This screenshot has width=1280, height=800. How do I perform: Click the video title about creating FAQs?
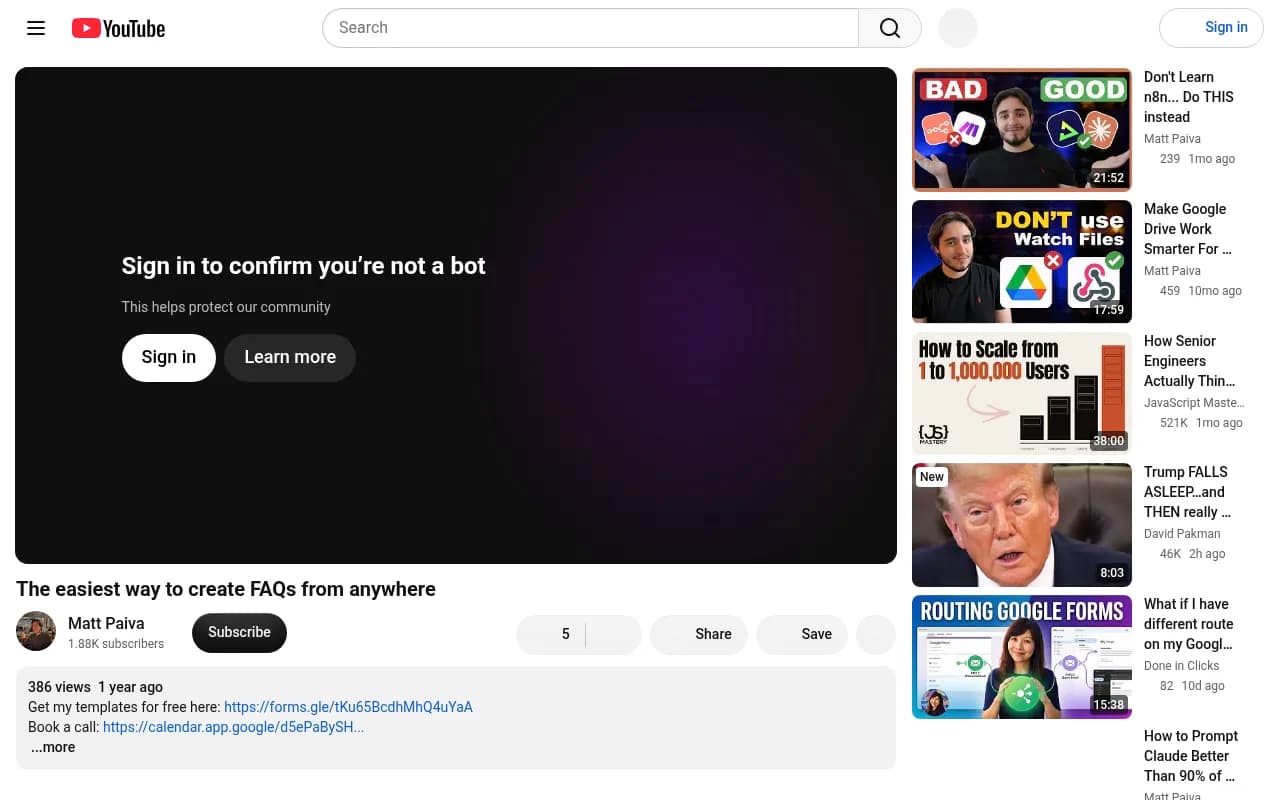(x=226, y=589)
